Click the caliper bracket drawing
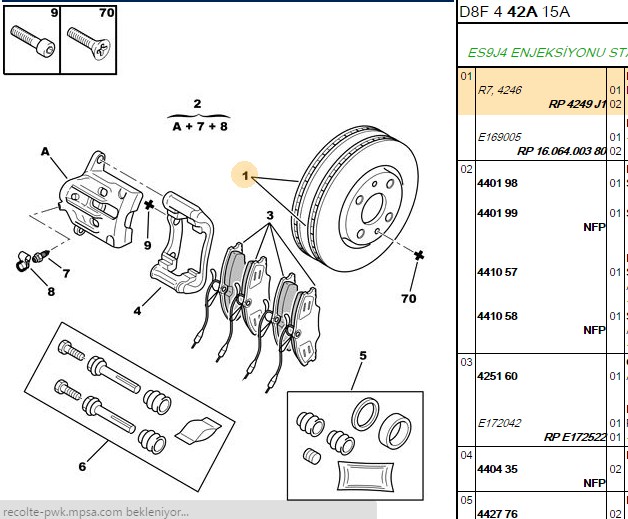The width and height of the screenshot is (628, 519). [x=182, y=242]
